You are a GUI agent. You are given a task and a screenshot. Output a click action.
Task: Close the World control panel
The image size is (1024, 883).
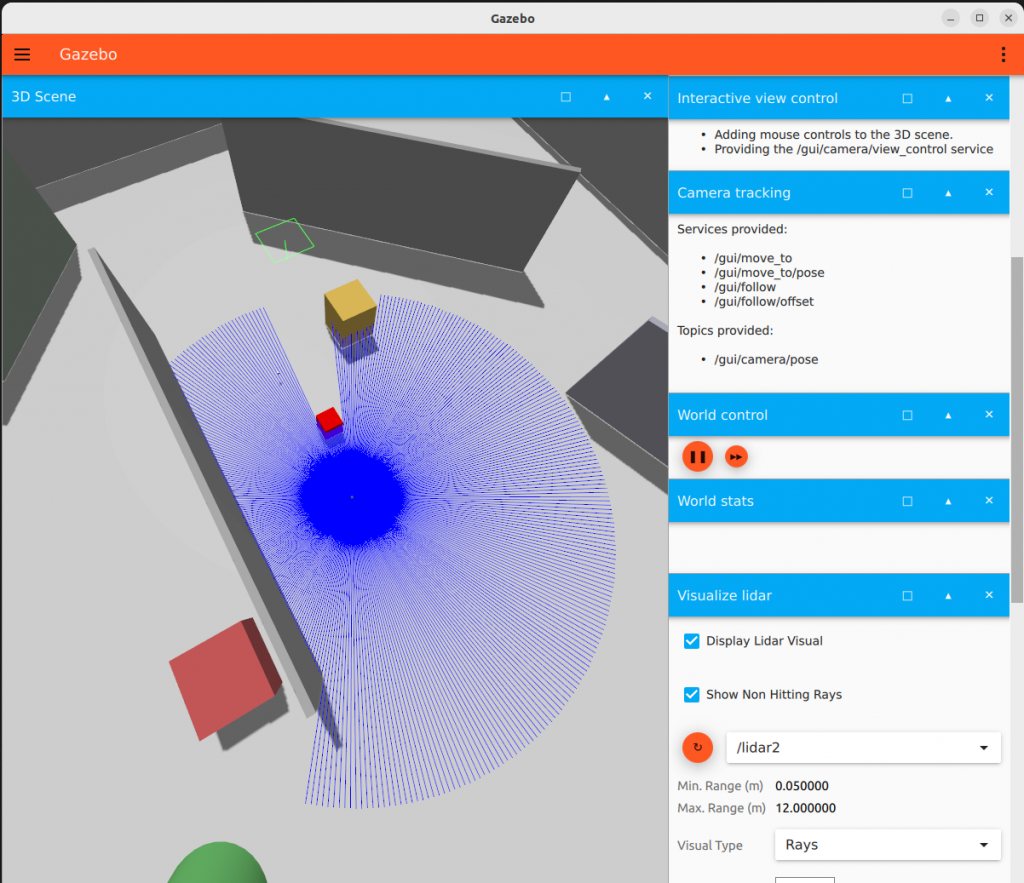click(x=989, y=415)
